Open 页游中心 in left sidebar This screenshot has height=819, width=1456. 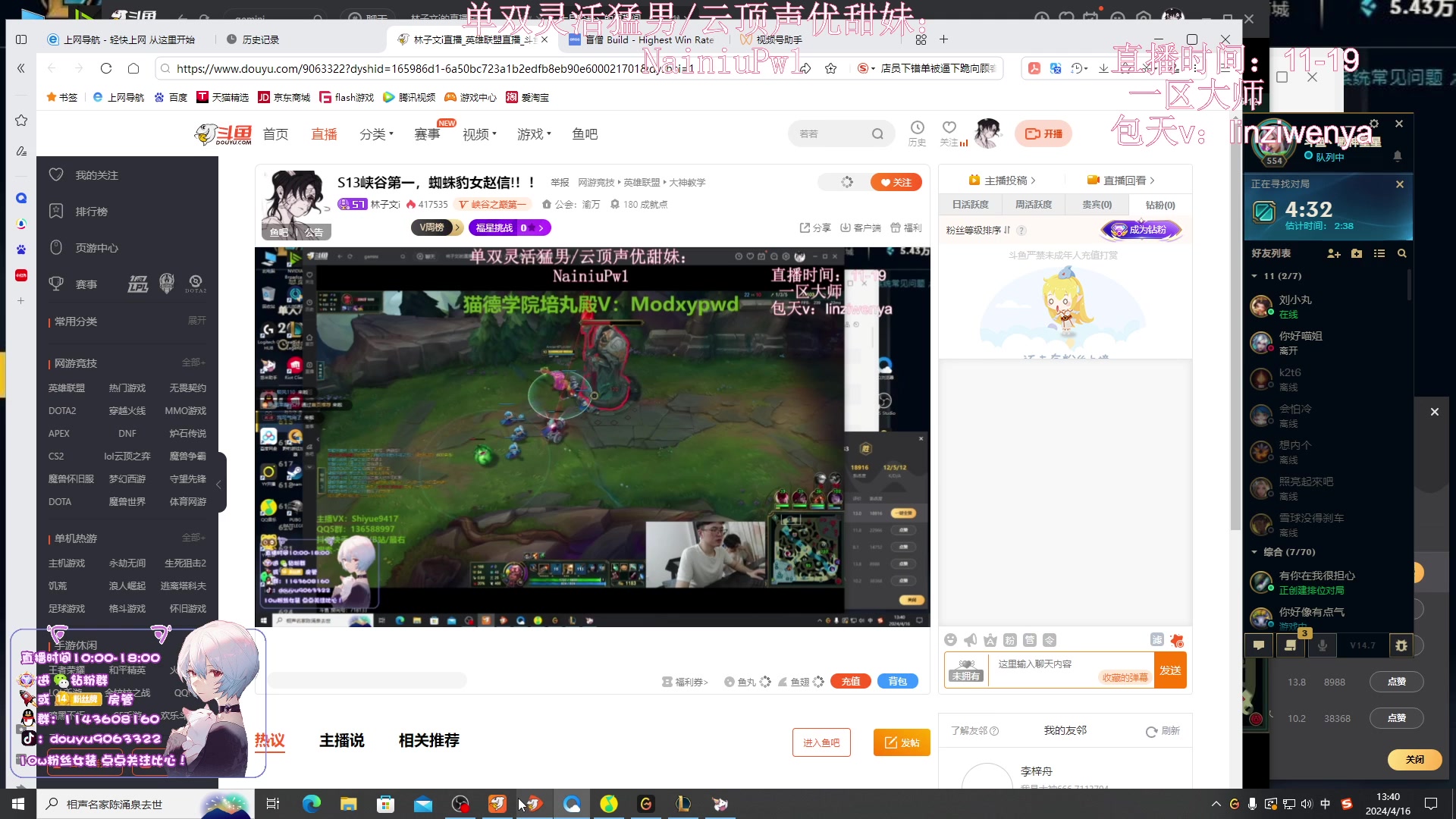tap(96, 248)
